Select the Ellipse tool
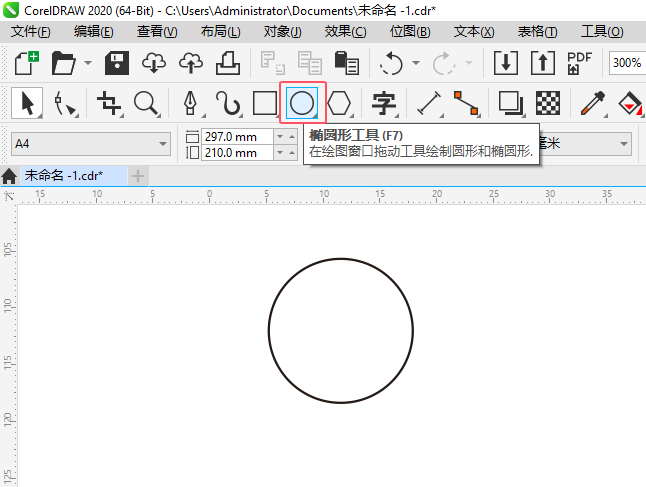The image size is (646, 487). click(302, 103)
